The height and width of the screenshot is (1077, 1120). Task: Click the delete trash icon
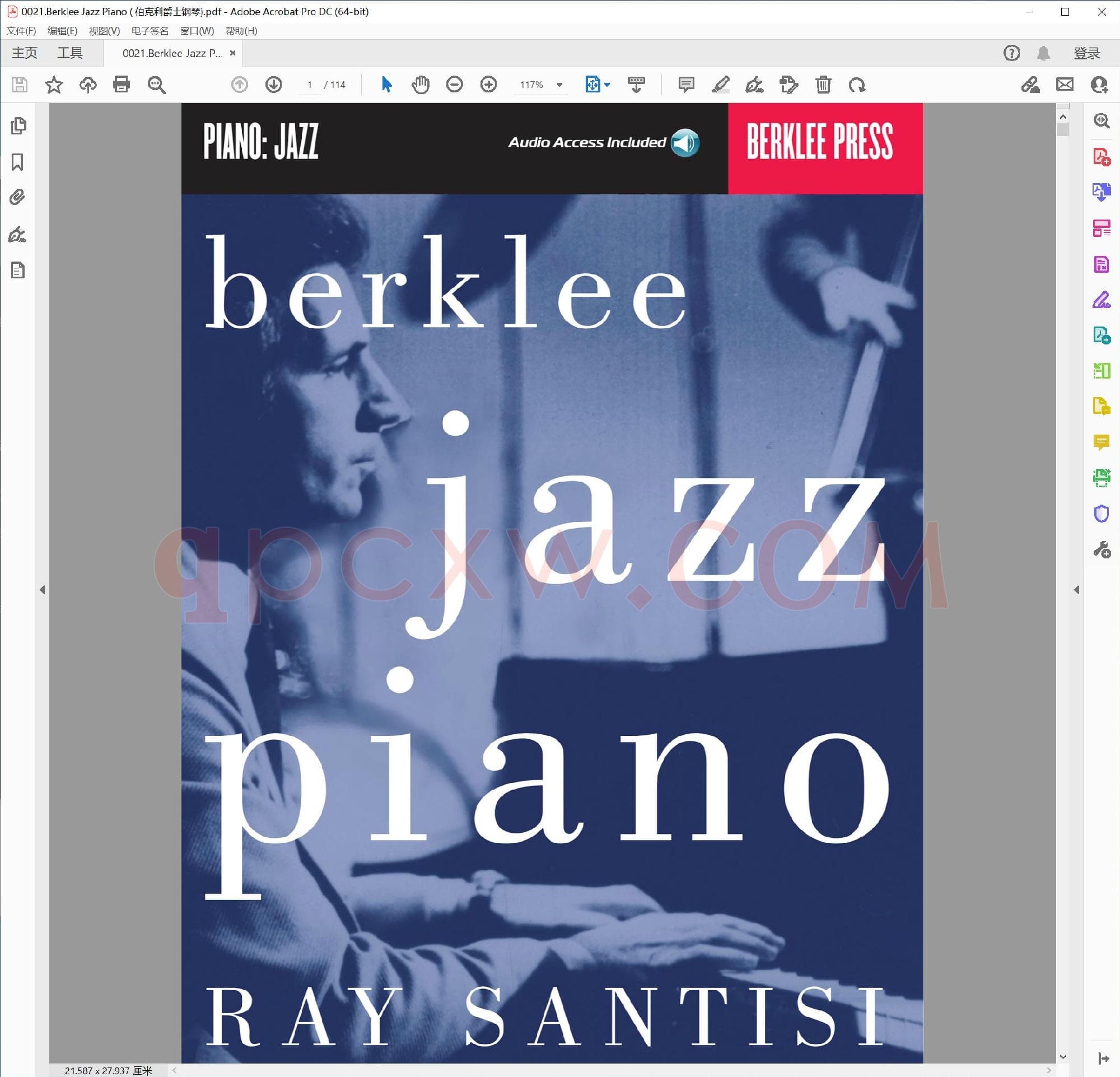pos(823,85)
